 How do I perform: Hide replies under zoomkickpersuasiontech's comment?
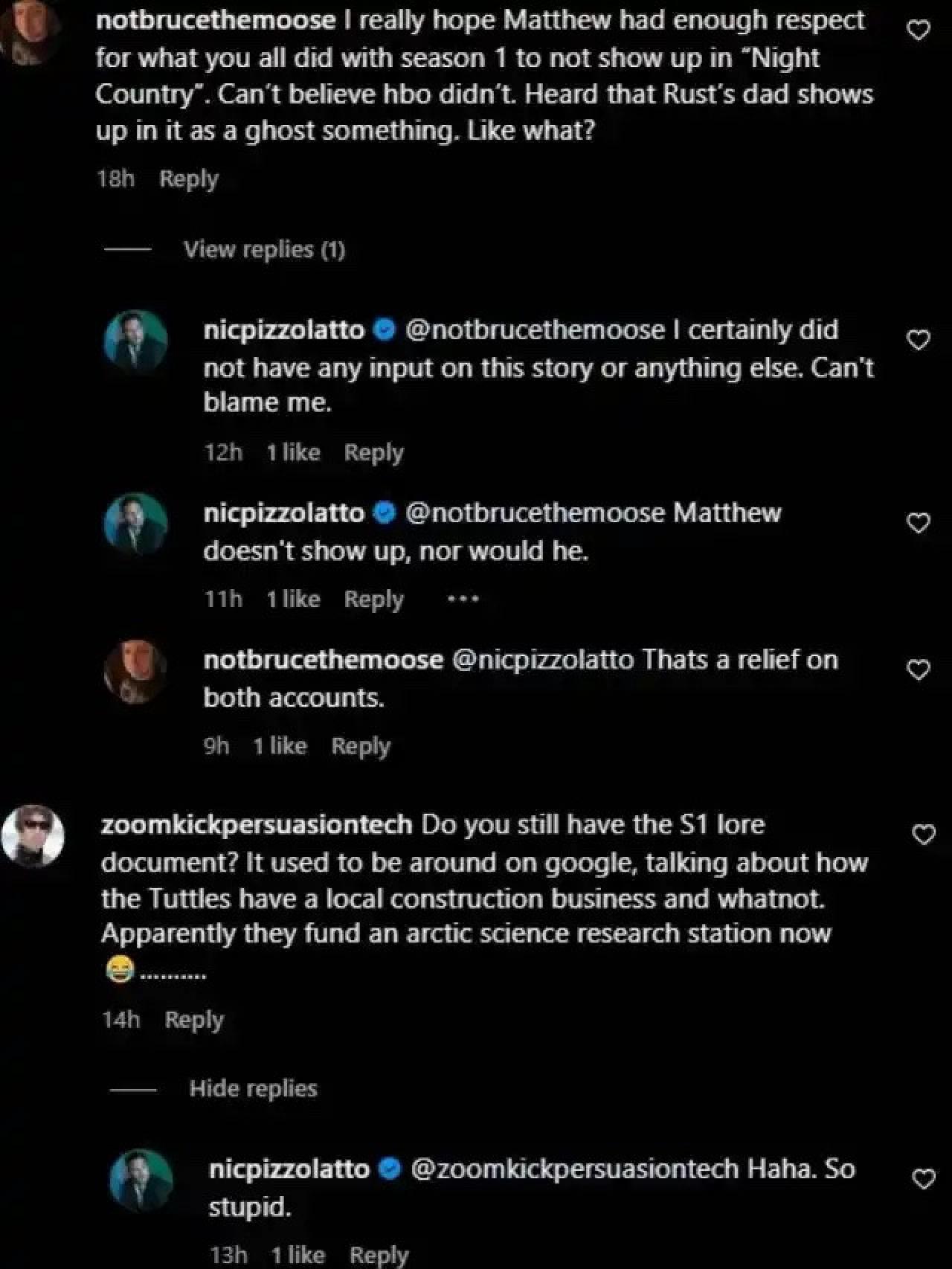[253, 1089]
